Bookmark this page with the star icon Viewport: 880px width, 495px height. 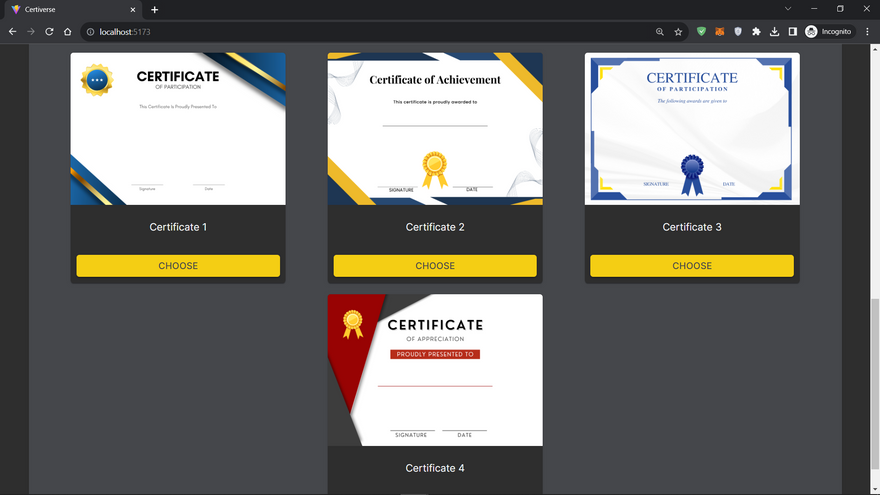678,32
